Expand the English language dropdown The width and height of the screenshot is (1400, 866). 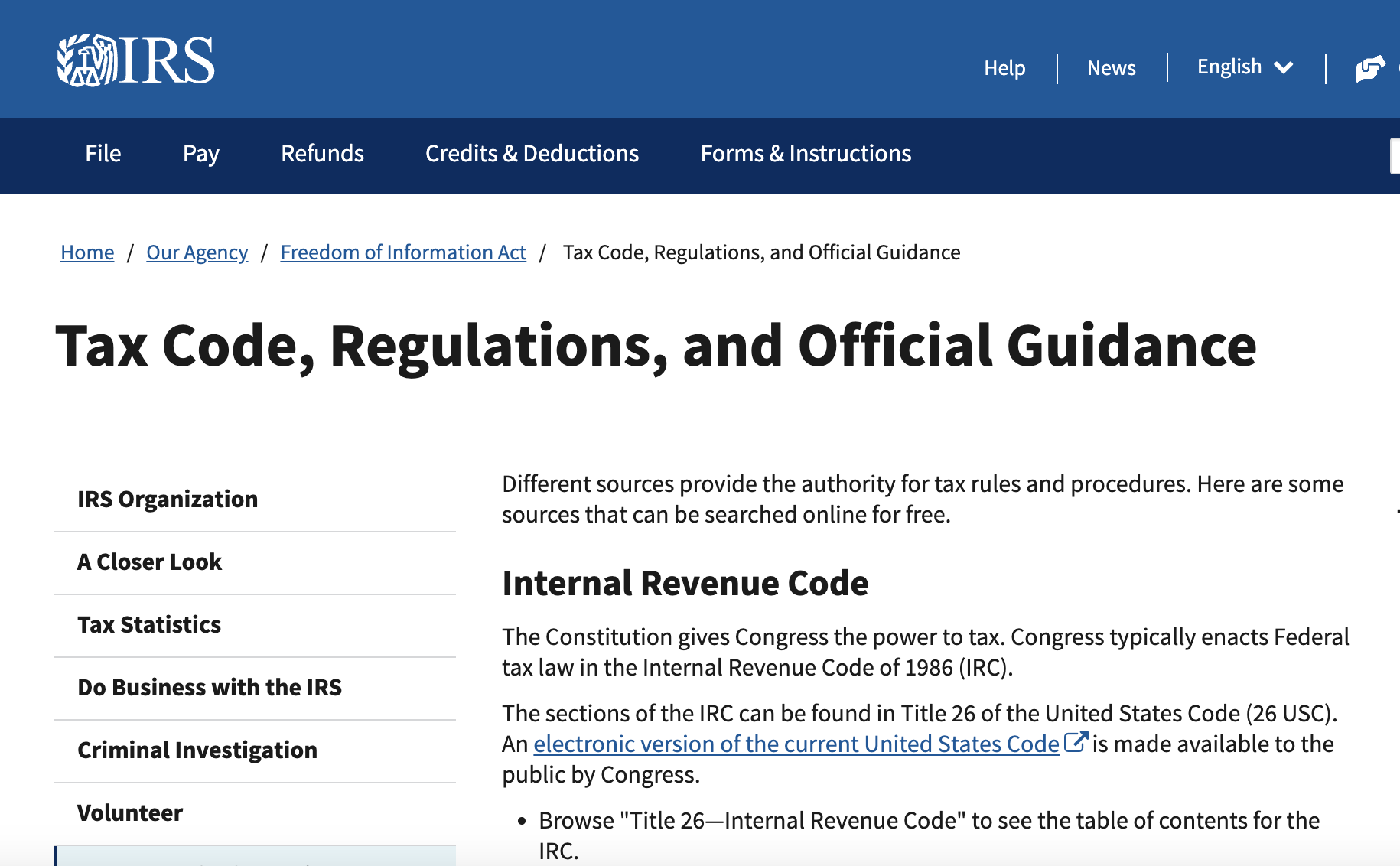1244,67
